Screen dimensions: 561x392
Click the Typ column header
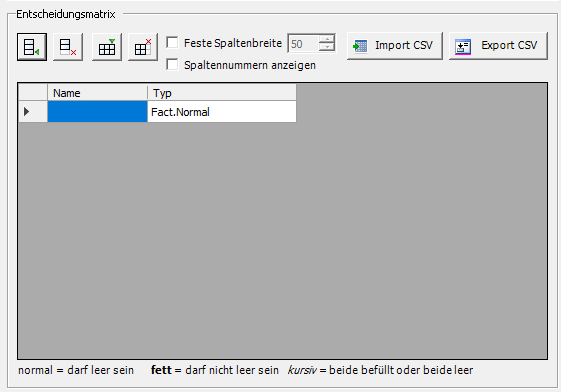pyautogui.click(x=222, y=93)
